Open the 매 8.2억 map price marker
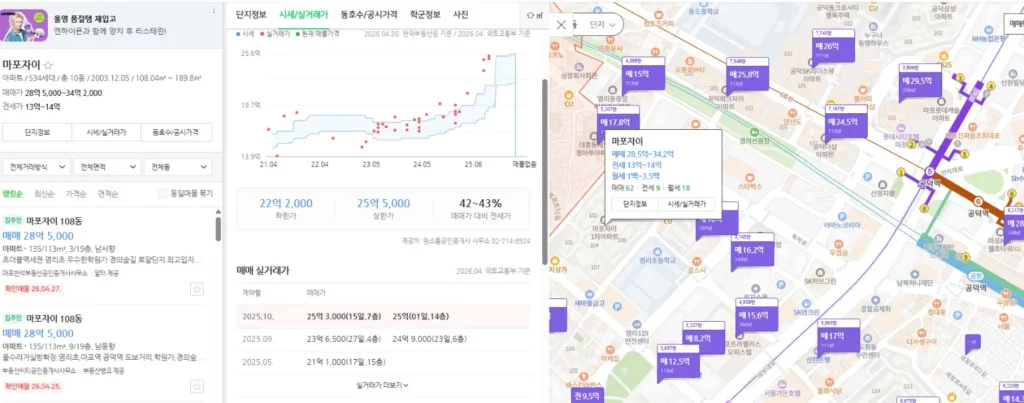Viewport: 1024px width, 403px height. pyautogui.click(x=703, y=337)
